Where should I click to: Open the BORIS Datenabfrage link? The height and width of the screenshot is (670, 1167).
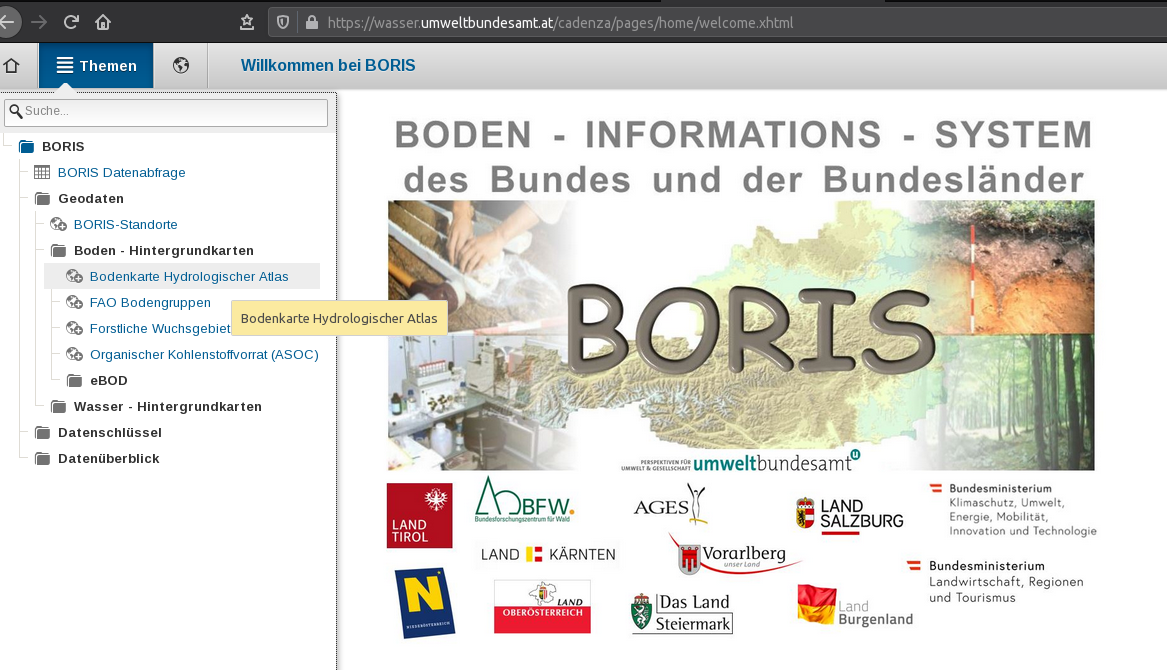pyautogui.click(x=121, y=173)
